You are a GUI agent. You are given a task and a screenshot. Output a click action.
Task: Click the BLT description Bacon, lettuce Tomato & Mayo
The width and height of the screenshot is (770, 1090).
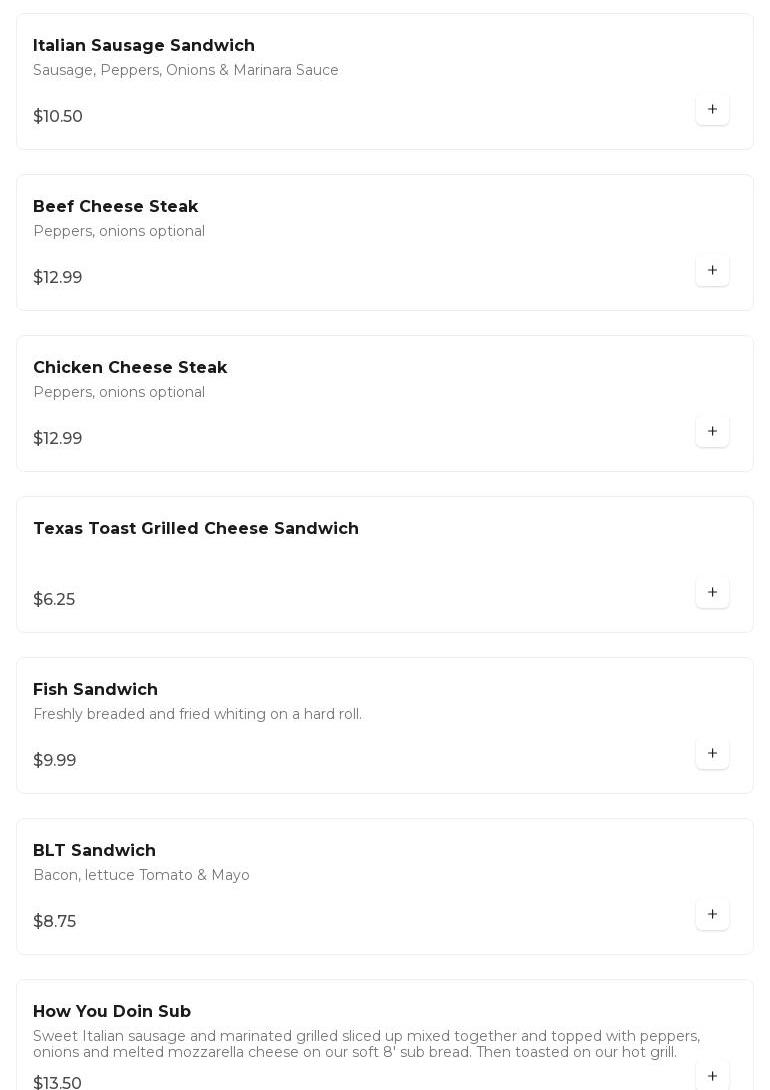tap(142, 875)
